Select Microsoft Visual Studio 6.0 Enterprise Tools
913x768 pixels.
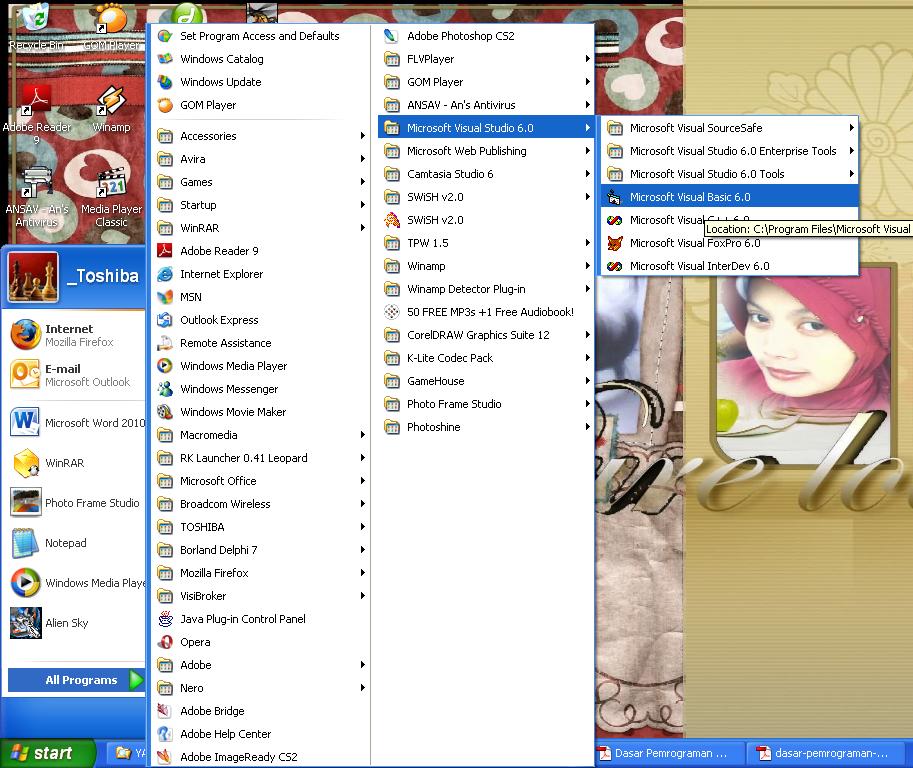click(x=730, y=151)
